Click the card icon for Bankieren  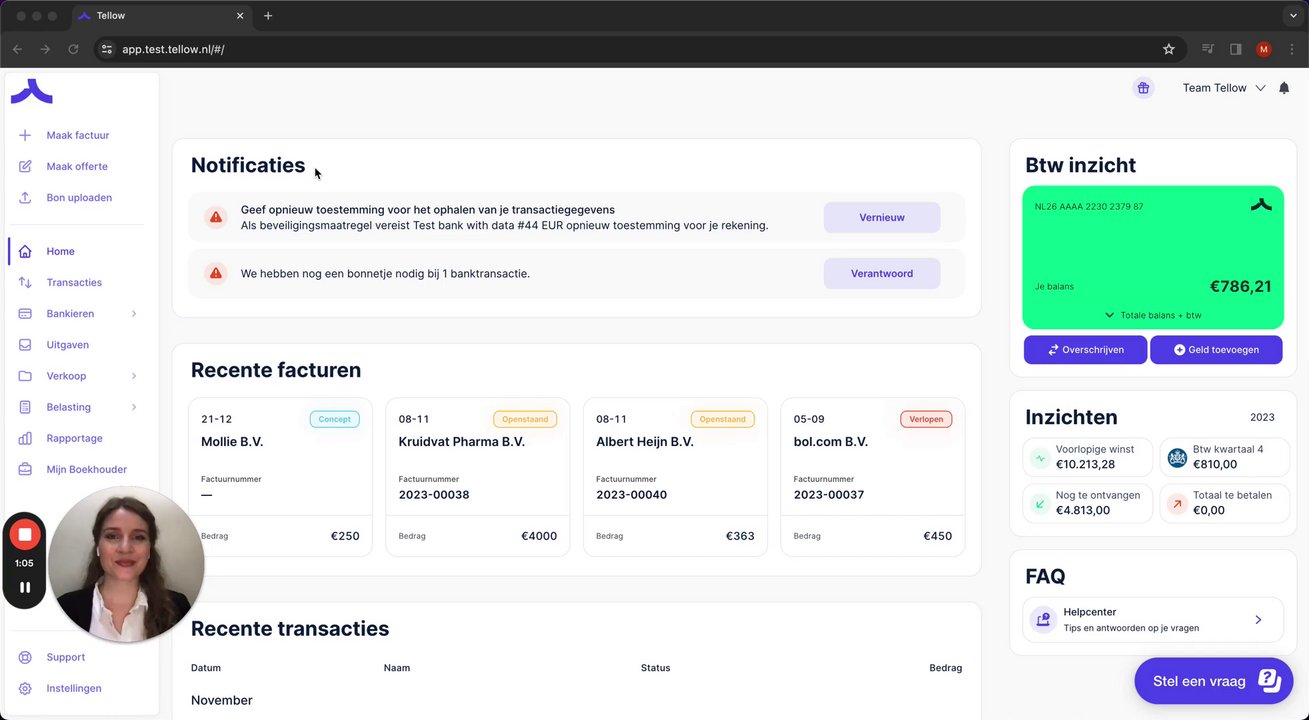pos(25,313)
